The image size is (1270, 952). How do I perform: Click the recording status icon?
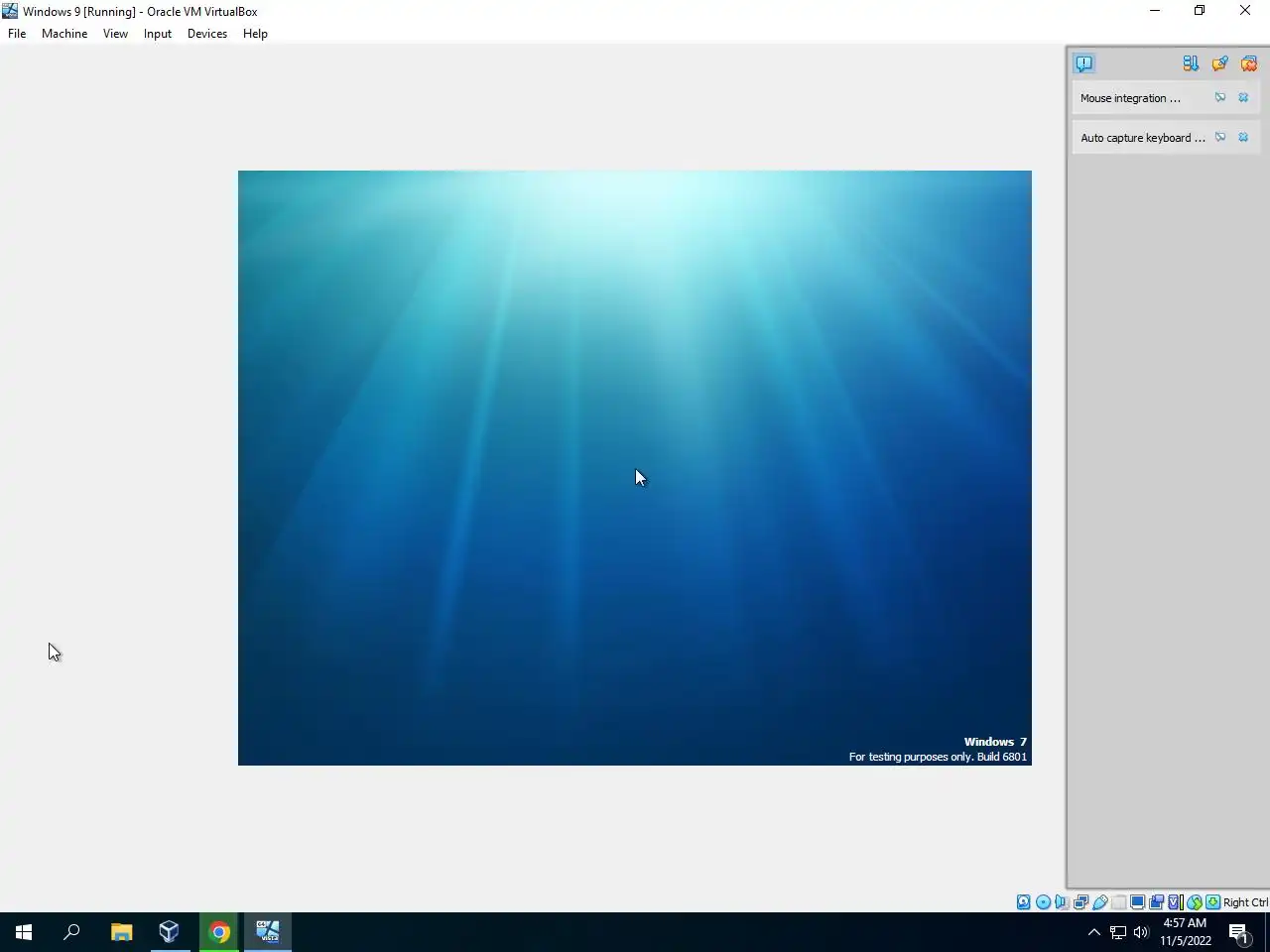tap(1156, 902)
